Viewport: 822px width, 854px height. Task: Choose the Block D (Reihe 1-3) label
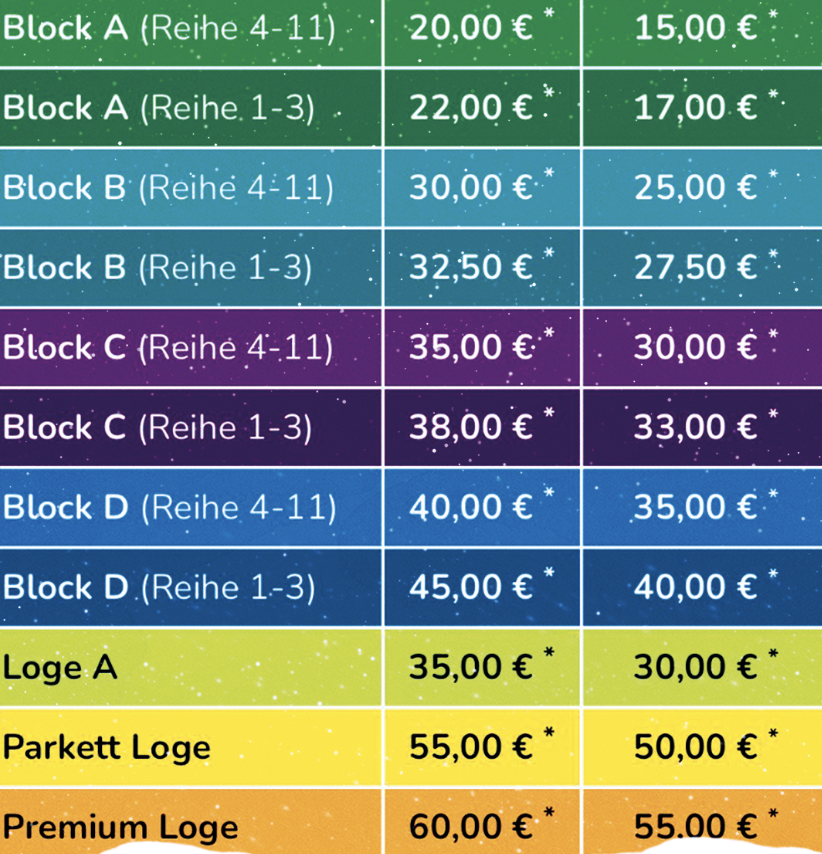click(159, 588)
